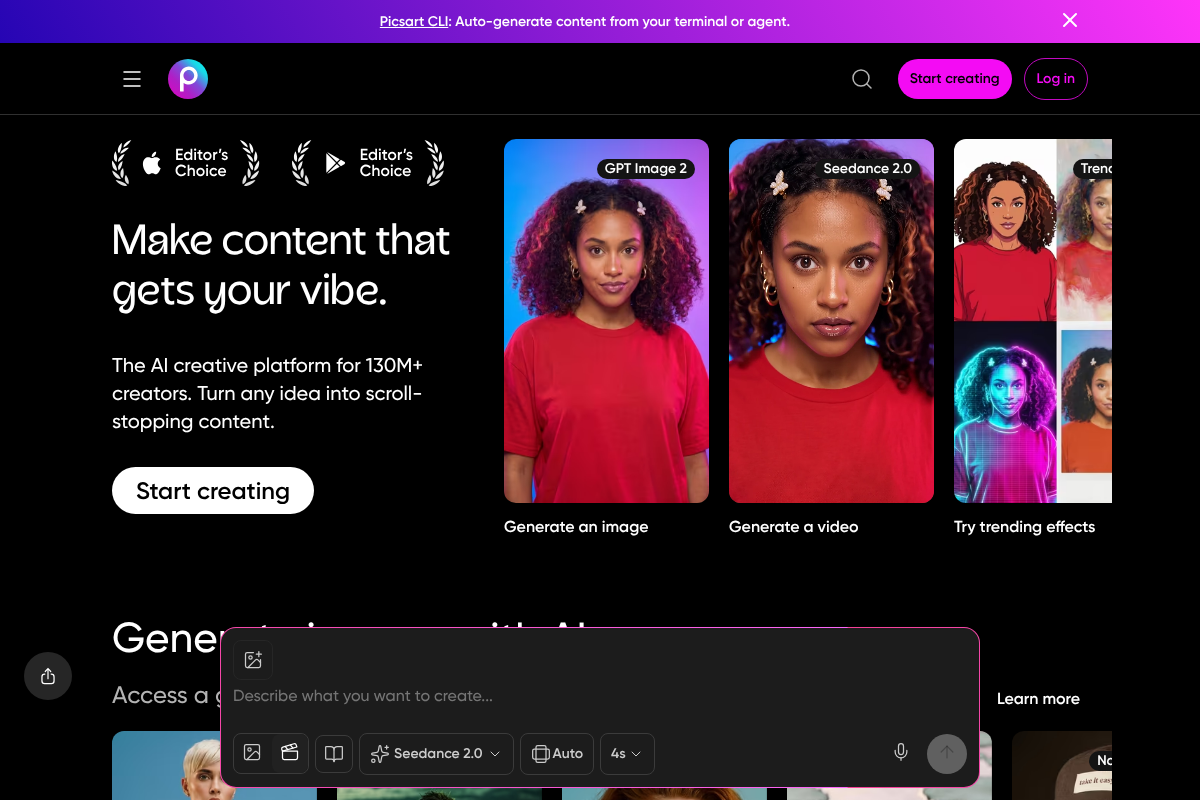
Task: Open the search magnifier icon
Action: point(862,79)
